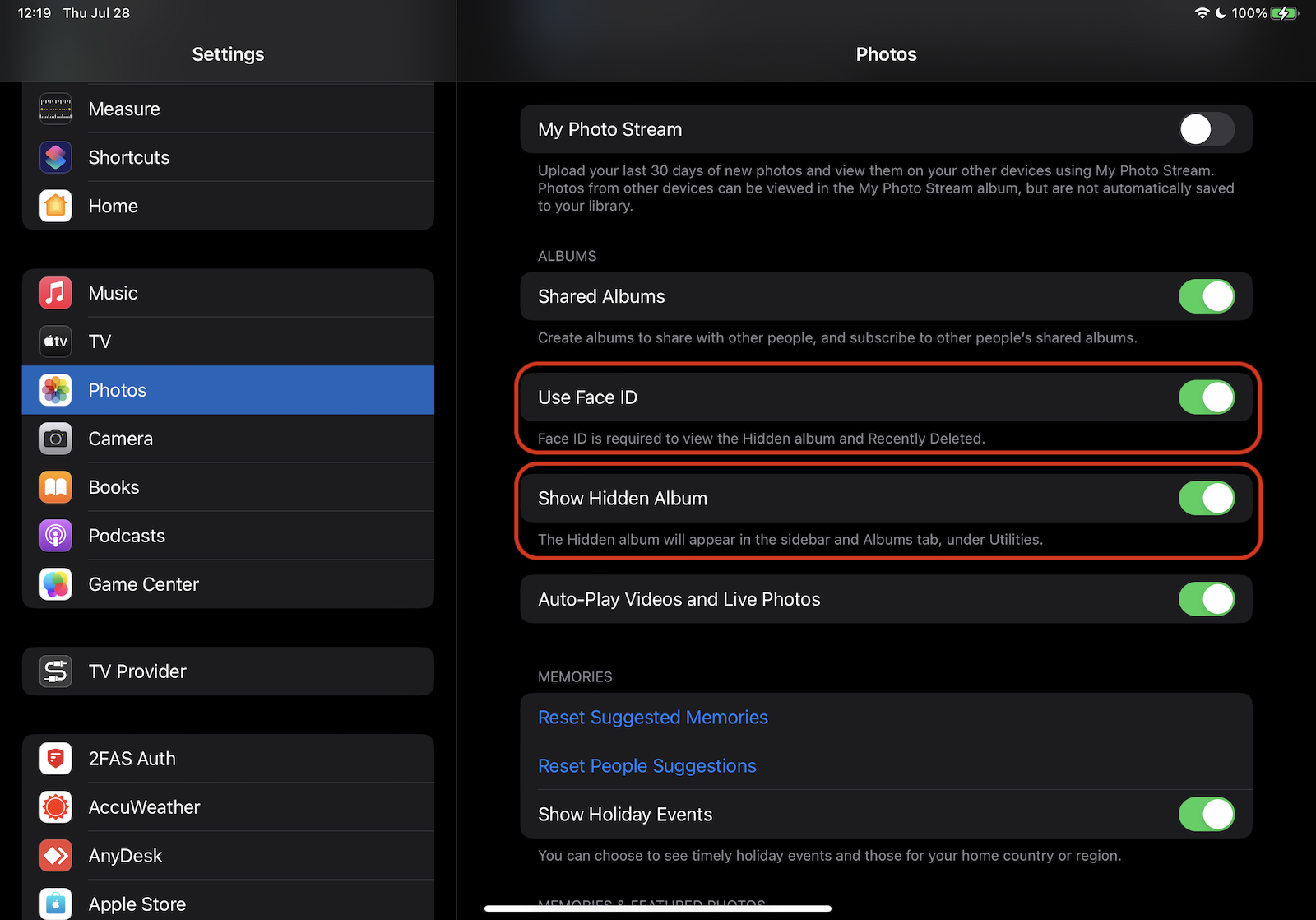Select TV Provider in the sidebar
This screenshot has height=920, width=1316.
[x=228, y=671]
